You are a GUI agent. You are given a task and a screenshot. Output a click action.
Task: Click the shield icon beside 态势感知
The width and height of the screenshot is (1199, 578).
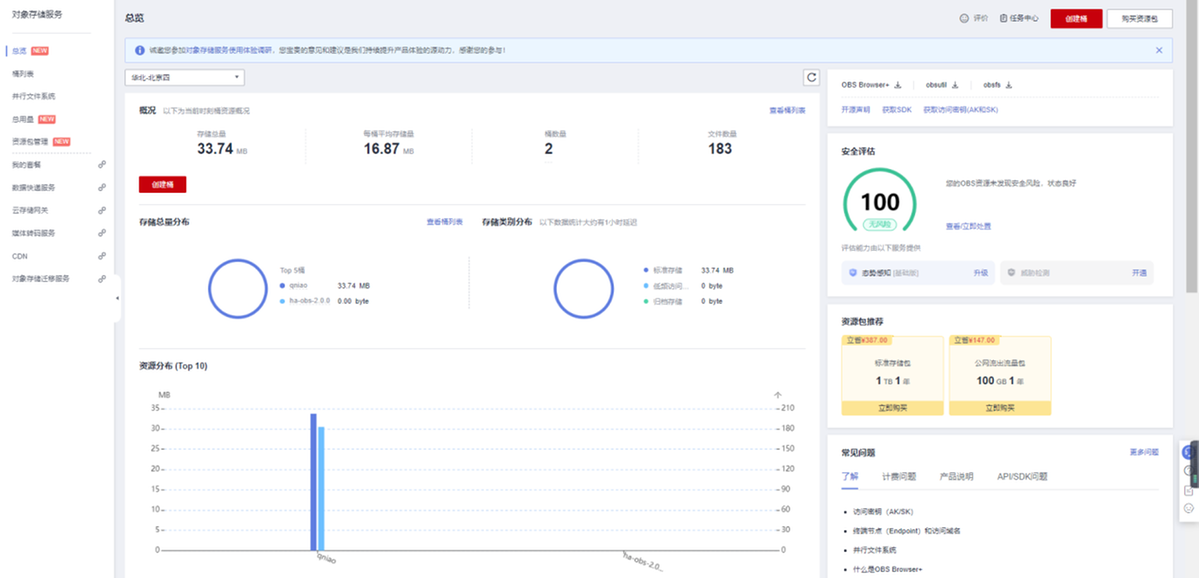pos(853,272)
